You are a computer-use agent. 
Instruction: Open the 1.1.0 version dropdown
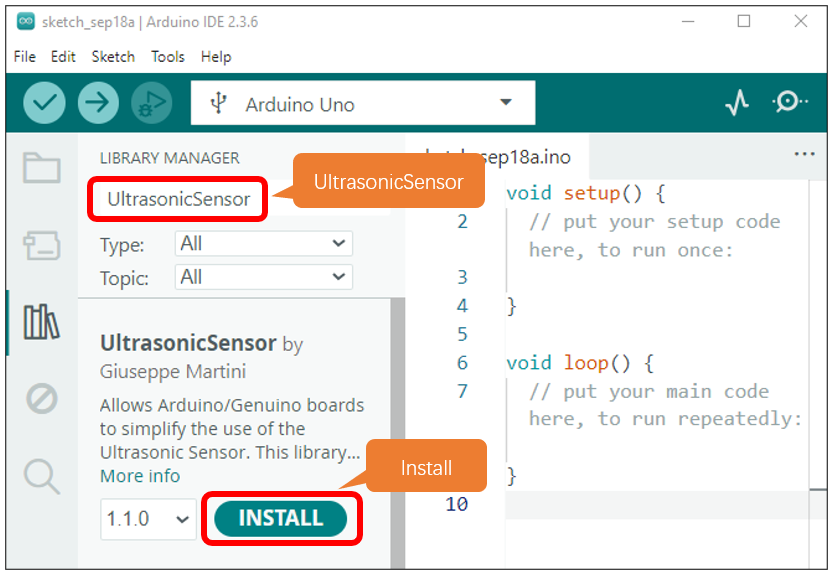tap(148, 519)
